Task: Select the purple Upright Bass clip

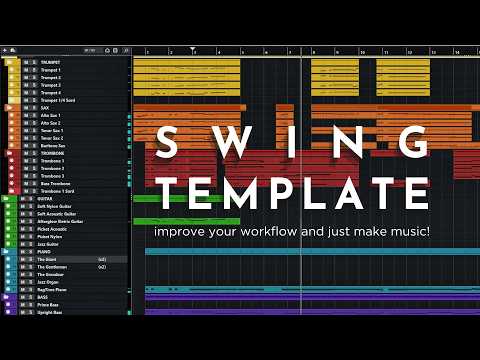Action: pos(312,312)
